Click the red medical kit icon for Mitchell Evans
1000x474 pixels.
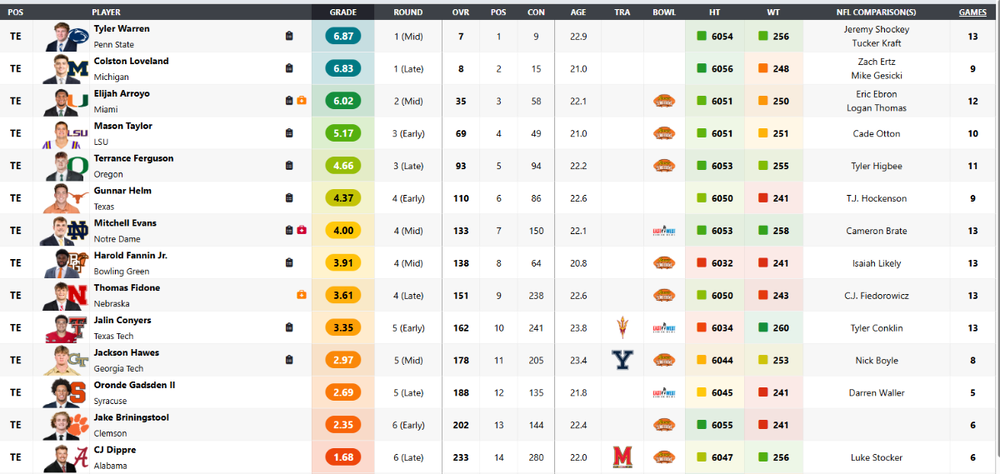pyautogui.click(x=301, y=231)
